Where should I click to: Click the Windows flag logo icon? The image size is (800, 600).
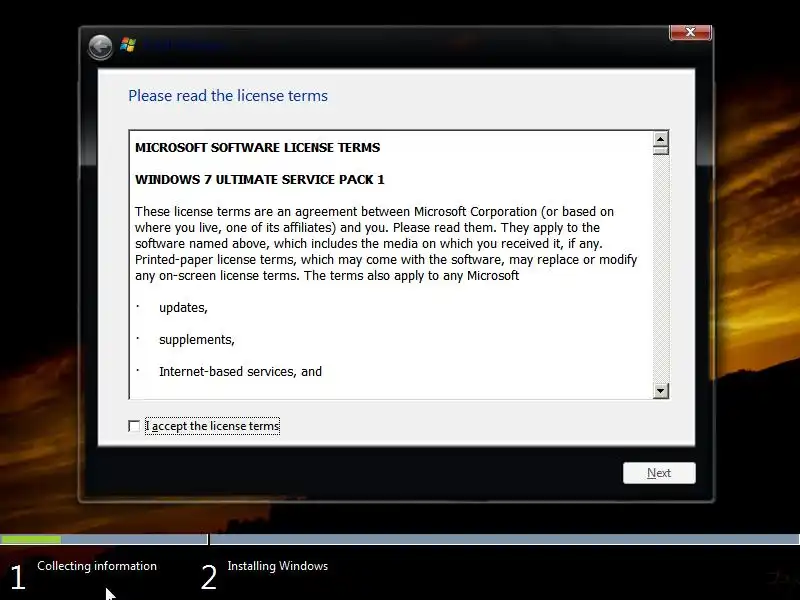coord(128,45)
